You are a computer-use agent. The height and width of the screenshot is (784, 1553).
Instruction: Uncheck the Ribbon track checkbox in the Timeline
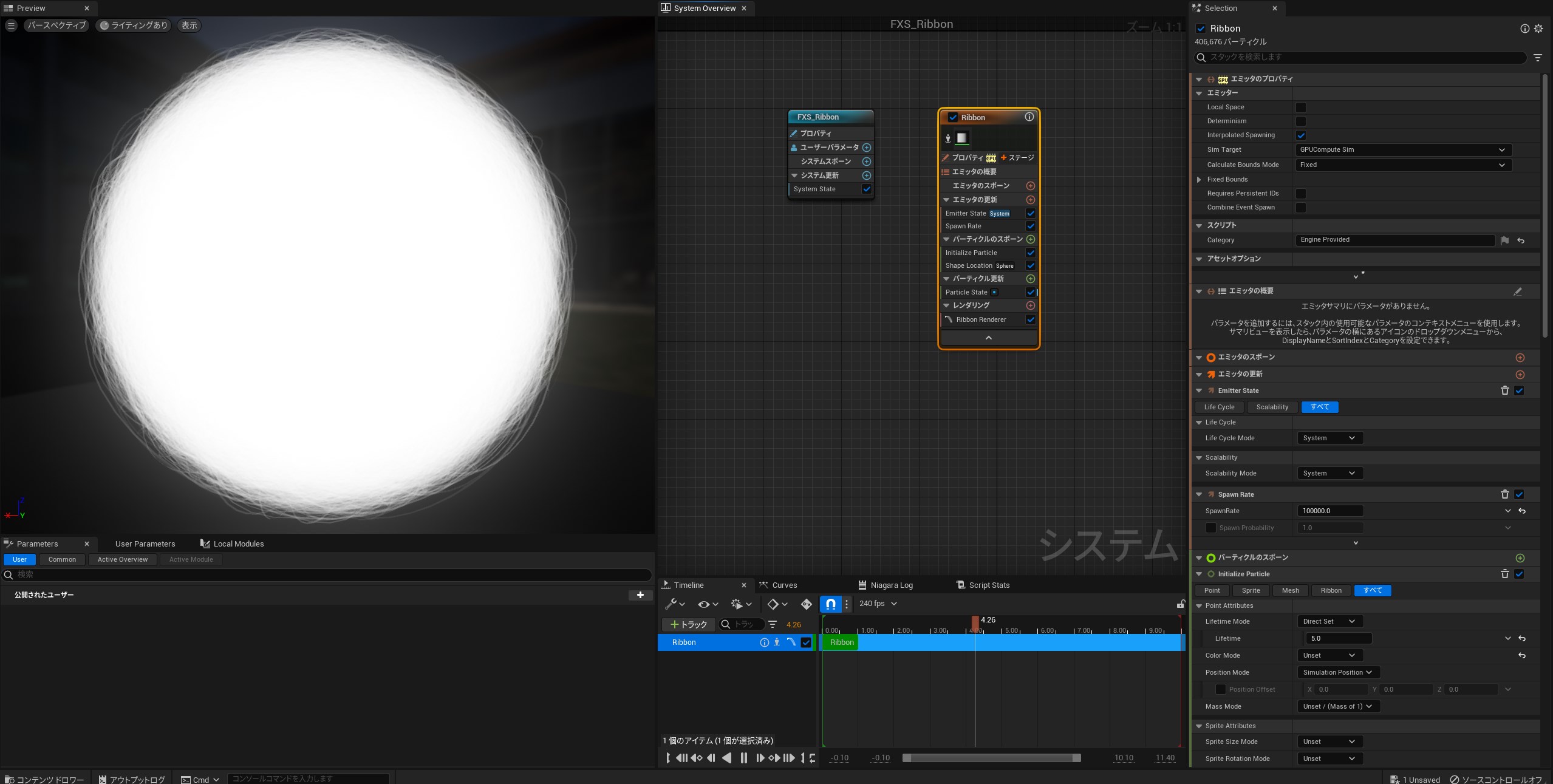(x=806, y=642)
